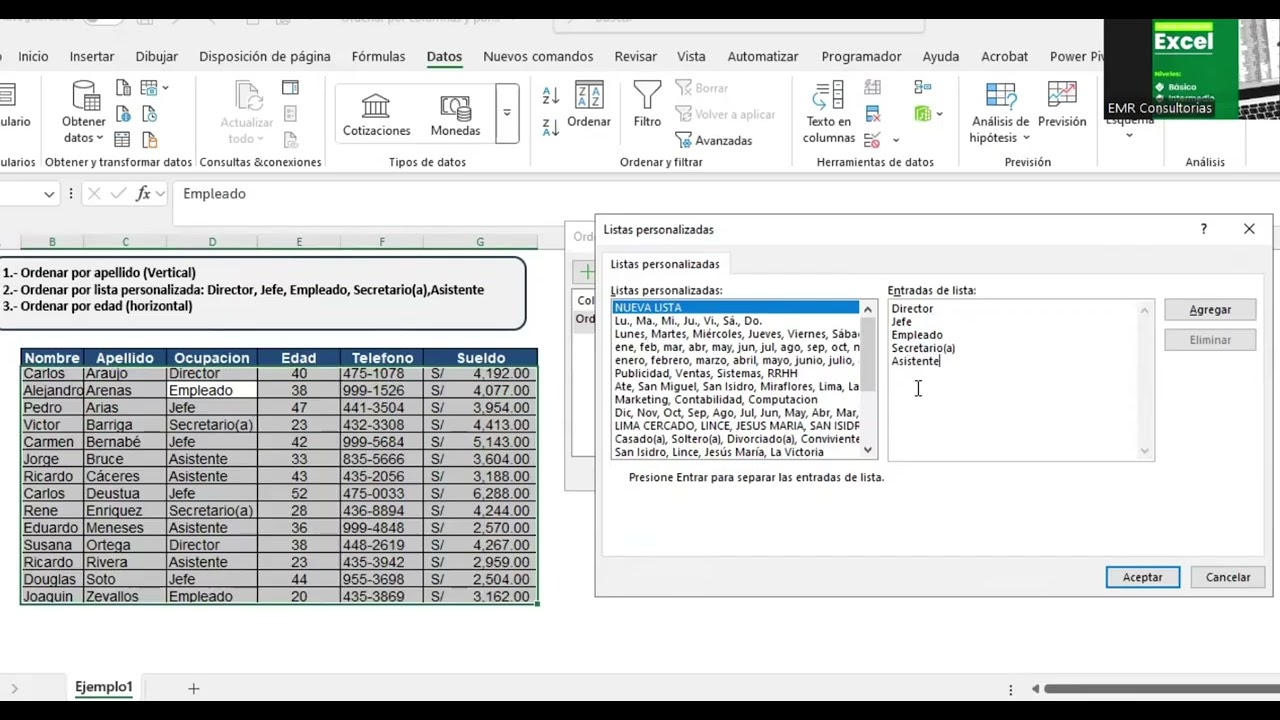This screenshot has height=720, width=1280.
Task: Click Sueldo value 6,288.00
Action: click(x=480, y=494)
